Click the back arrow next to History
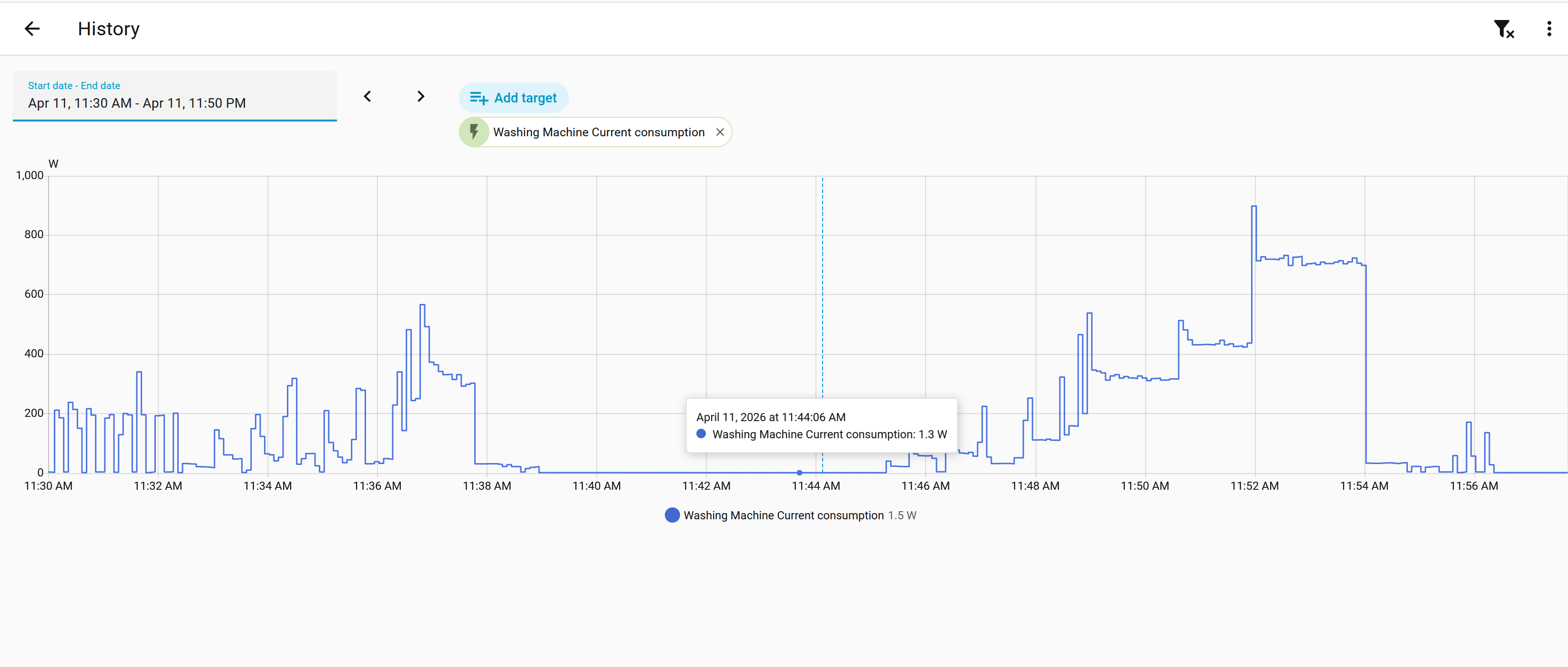Image resolution: width=1568 pixels, height=667 pixels. point(31,29)
